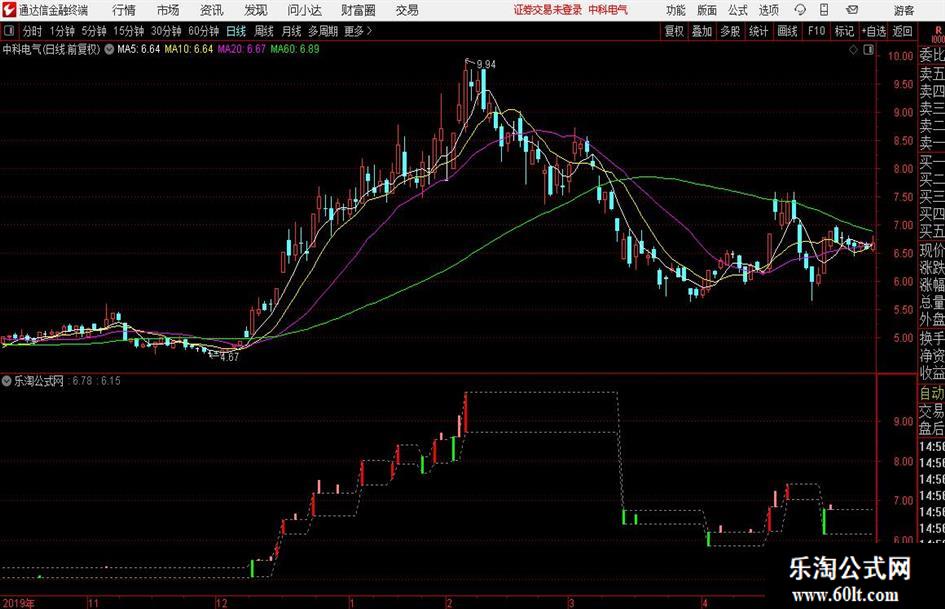945x609 pixels.
Task: Open the 功能 menu
Action: click(676, 10)
